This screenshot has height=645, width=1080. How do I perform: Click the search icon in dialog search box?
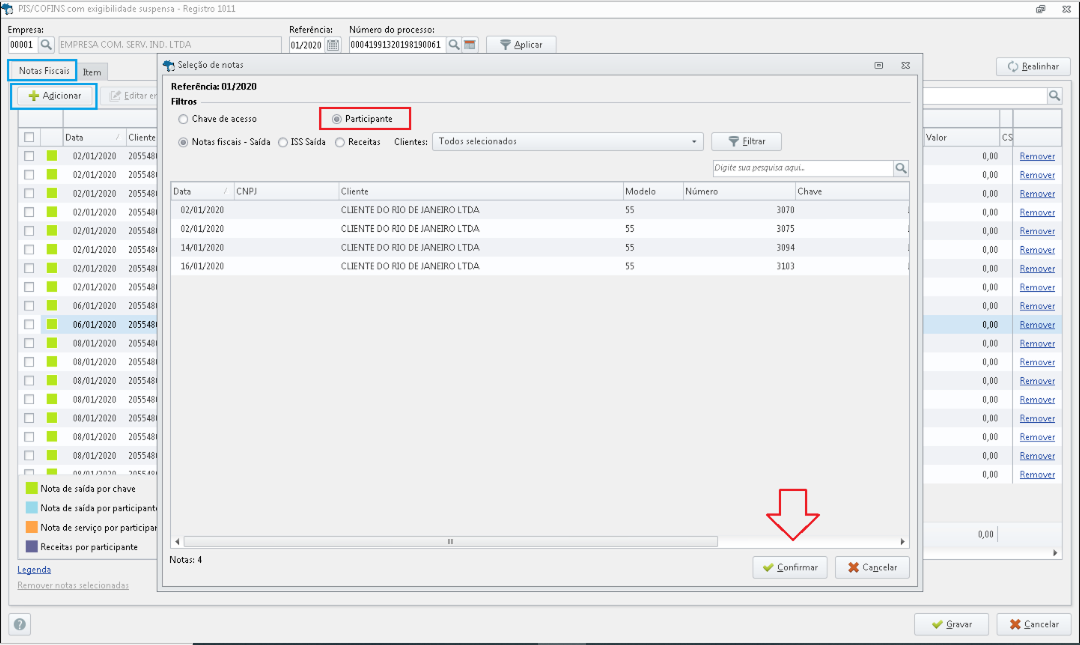click(x=900, y=169)
